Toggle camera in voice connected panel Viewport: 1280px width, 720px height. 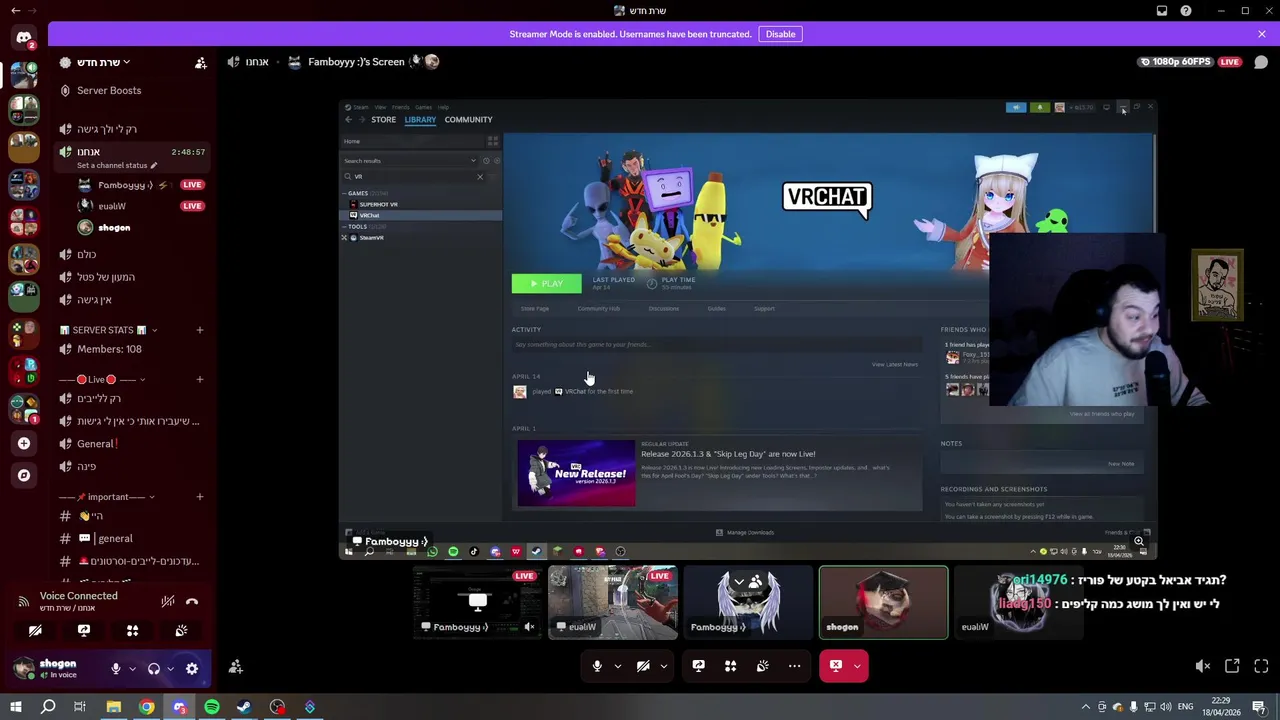(35, 631)
